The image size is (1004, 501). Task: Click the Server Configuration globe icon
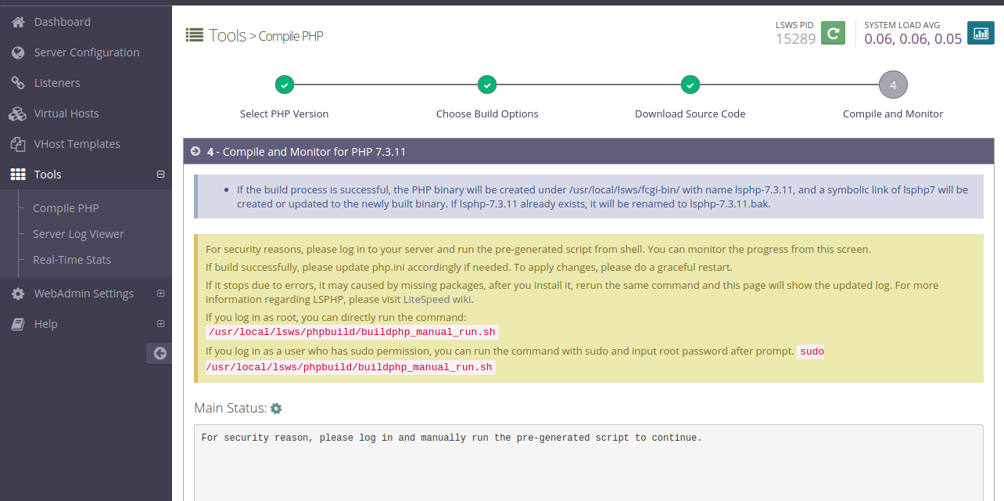click(x=18, y=53)
